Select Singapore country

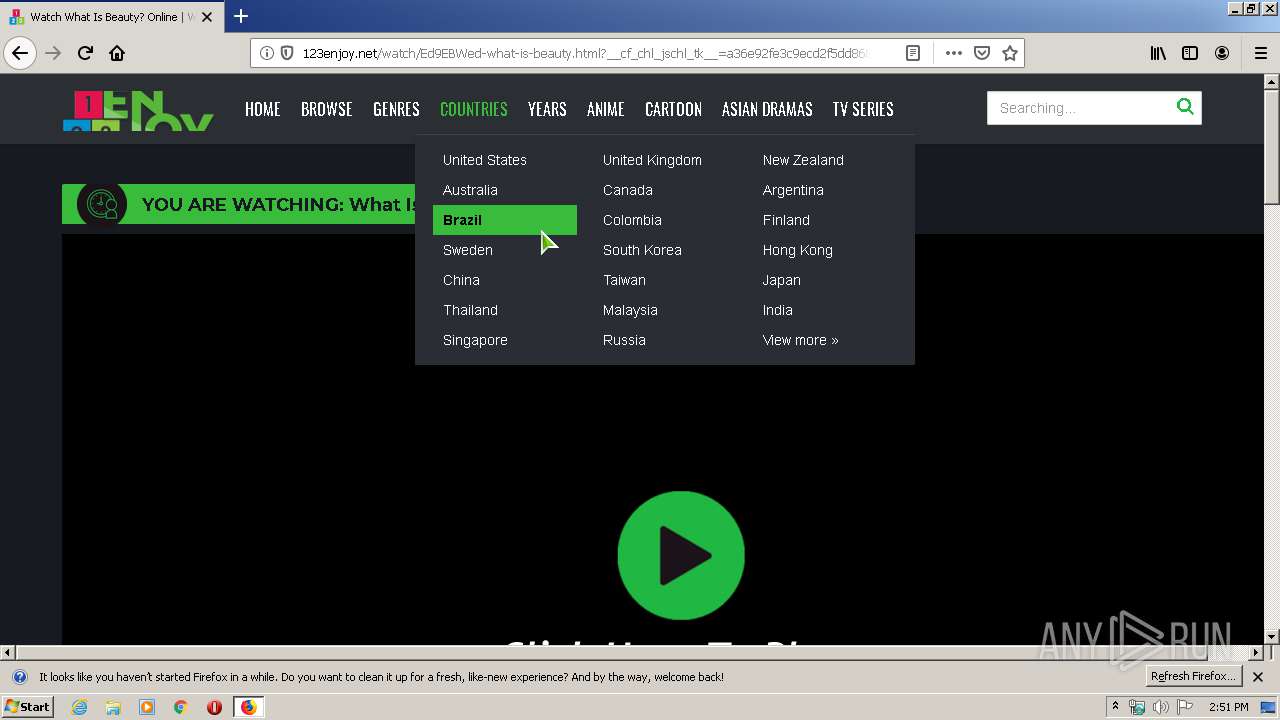[x=475, y=340]
